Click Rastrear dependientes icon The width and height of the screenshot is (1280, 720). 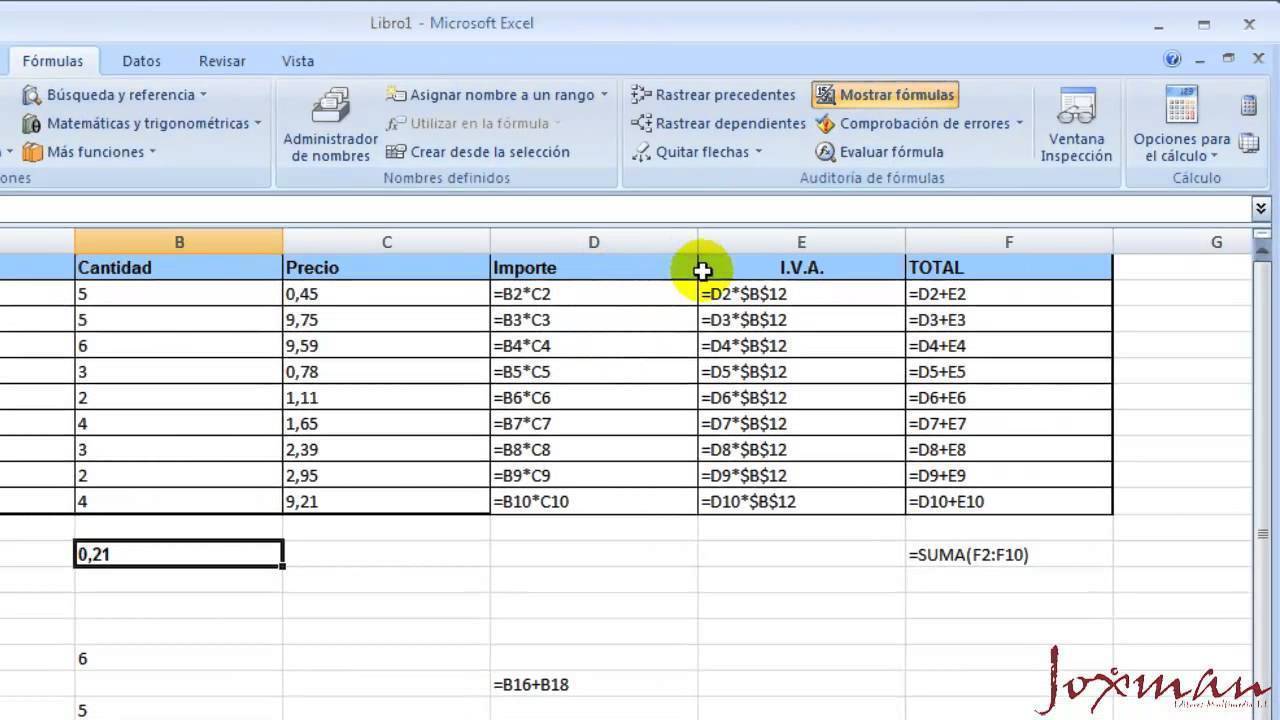(641, 124)
